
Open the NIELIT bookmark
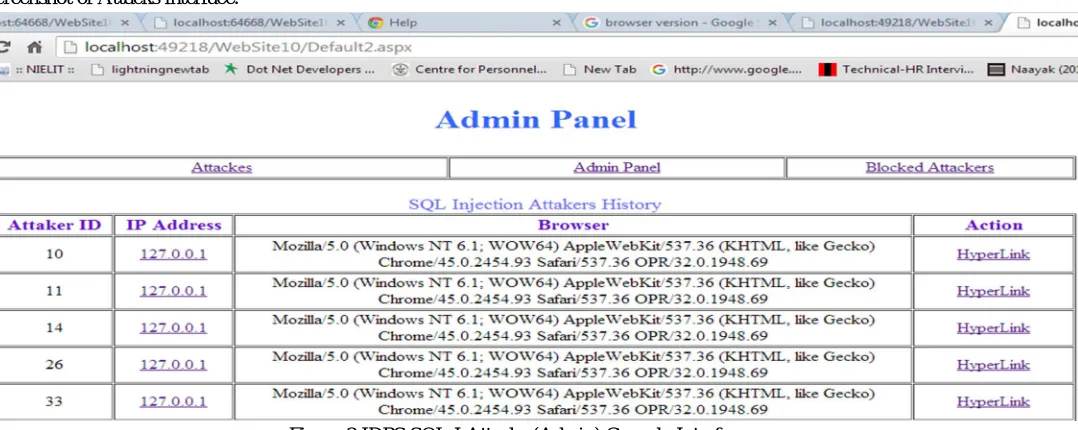click(39, 69)
